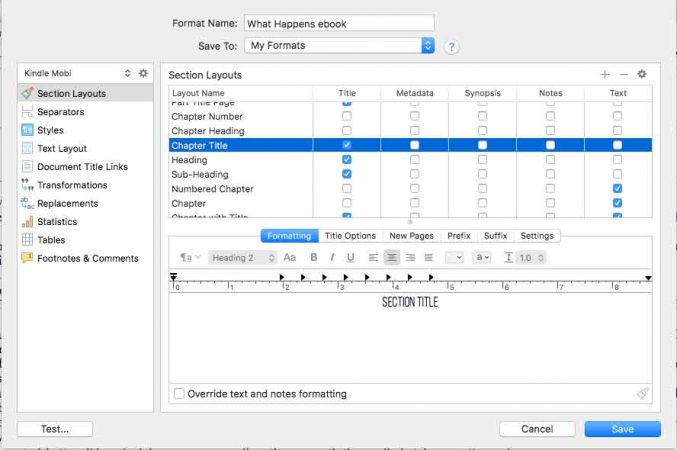This screenshot has width=677, height=450.
Task: Click the paintbrush icon near override option
Action: point(642,393)
